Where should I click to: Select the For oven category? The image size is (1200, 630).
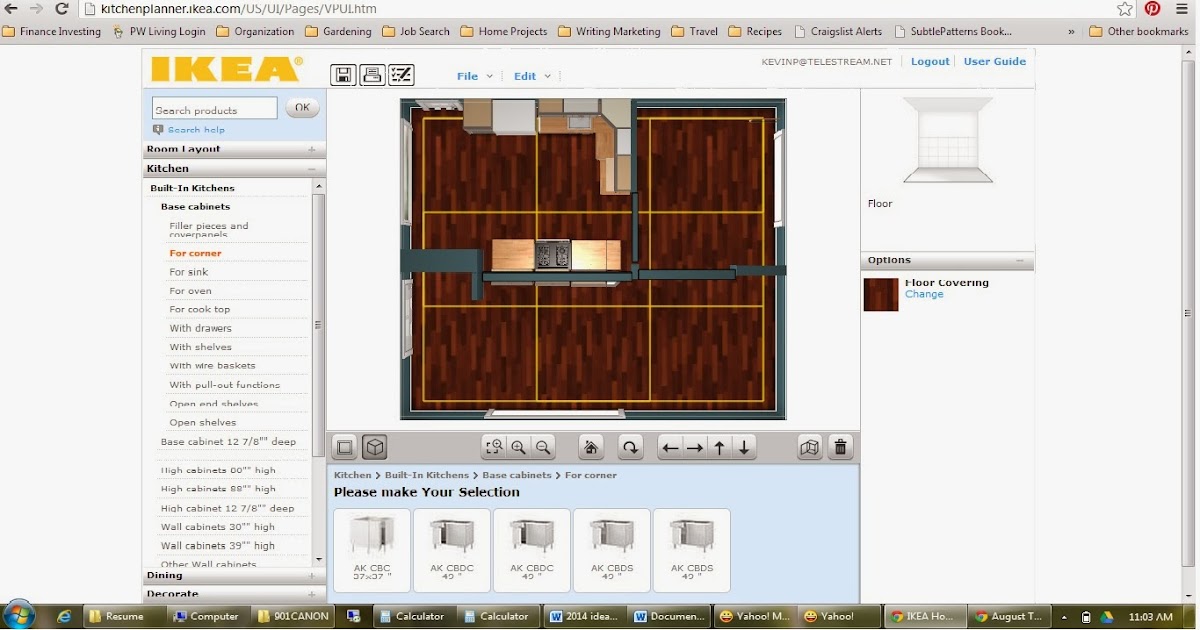(190, 291)
